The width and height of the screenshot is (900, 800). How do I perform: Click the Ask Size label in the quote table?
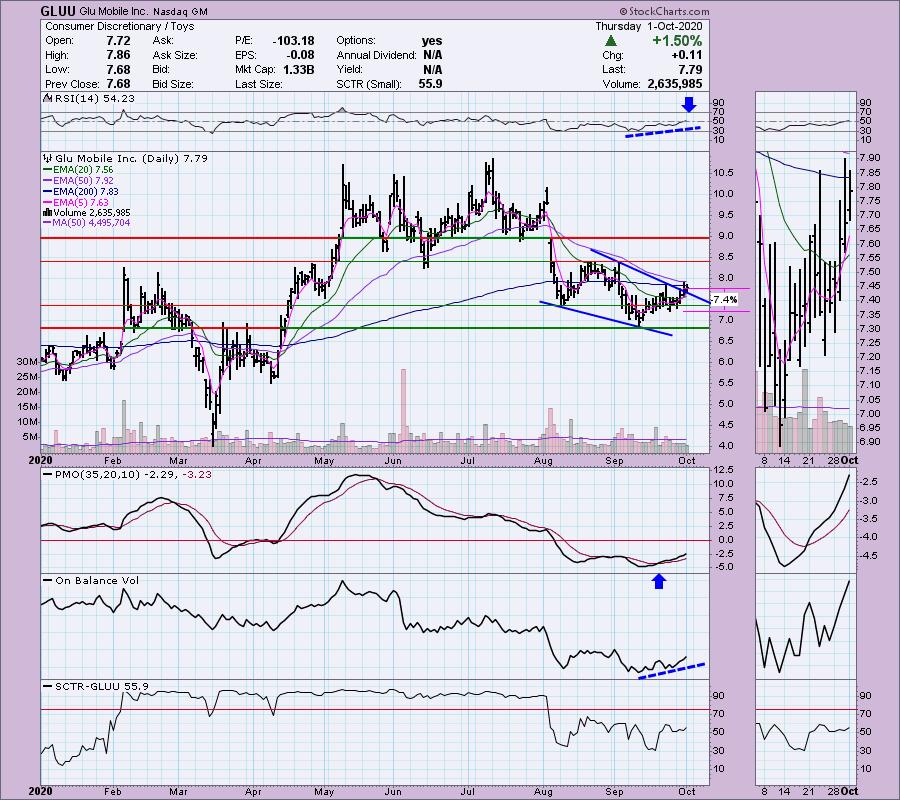pyautogui.click(x=175, y=55)
